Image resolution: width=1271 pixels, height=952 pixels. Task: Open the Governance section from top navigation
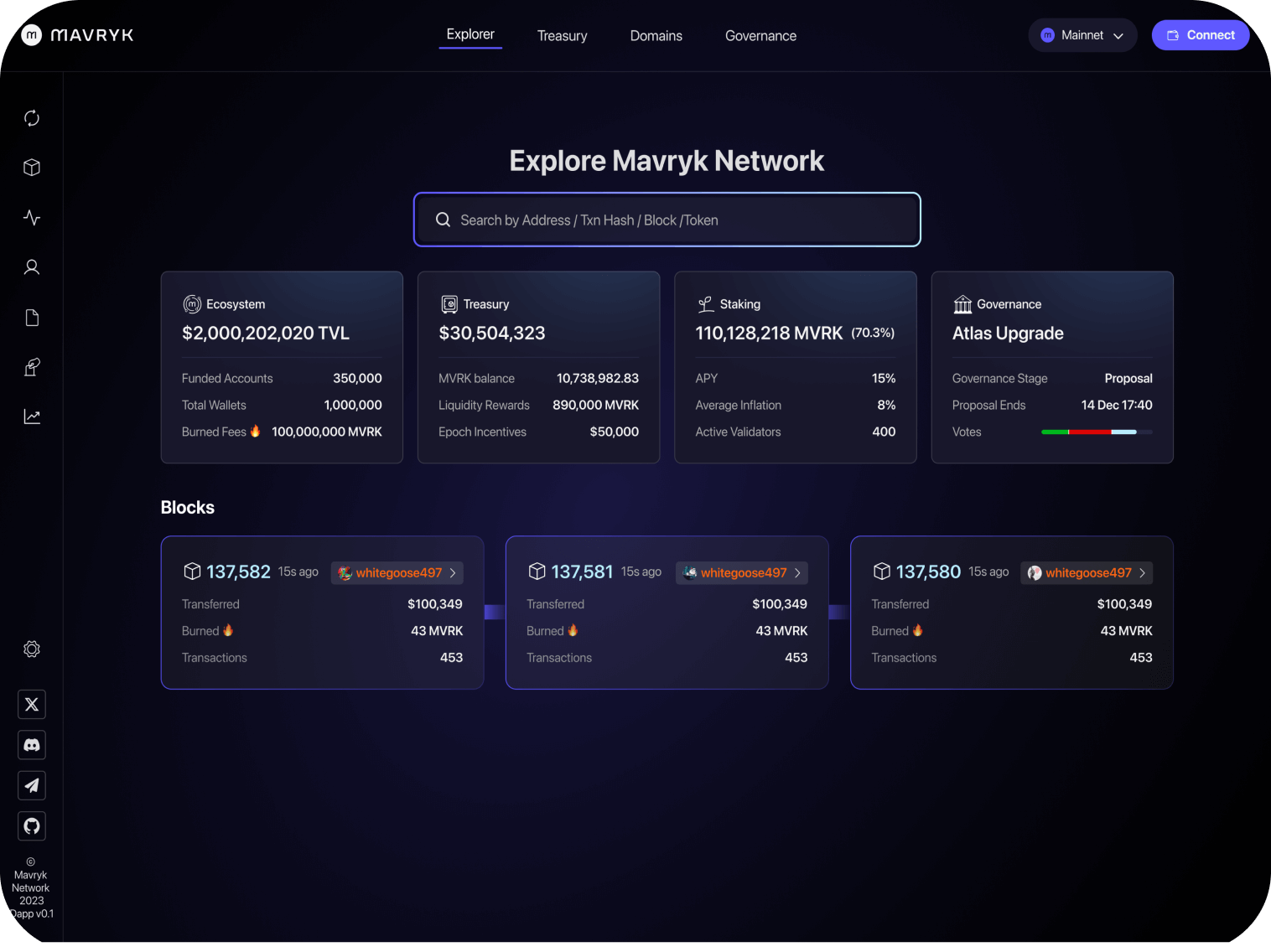click(760, 35)
